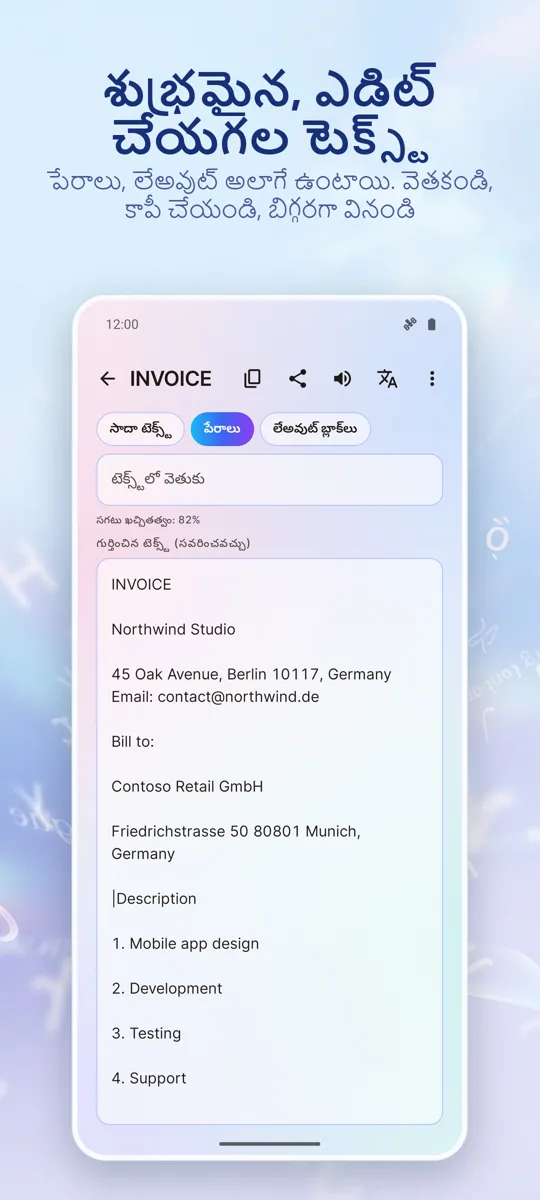
Task: Click the 1. Mobile app design line
Action: tap(185, 943)
